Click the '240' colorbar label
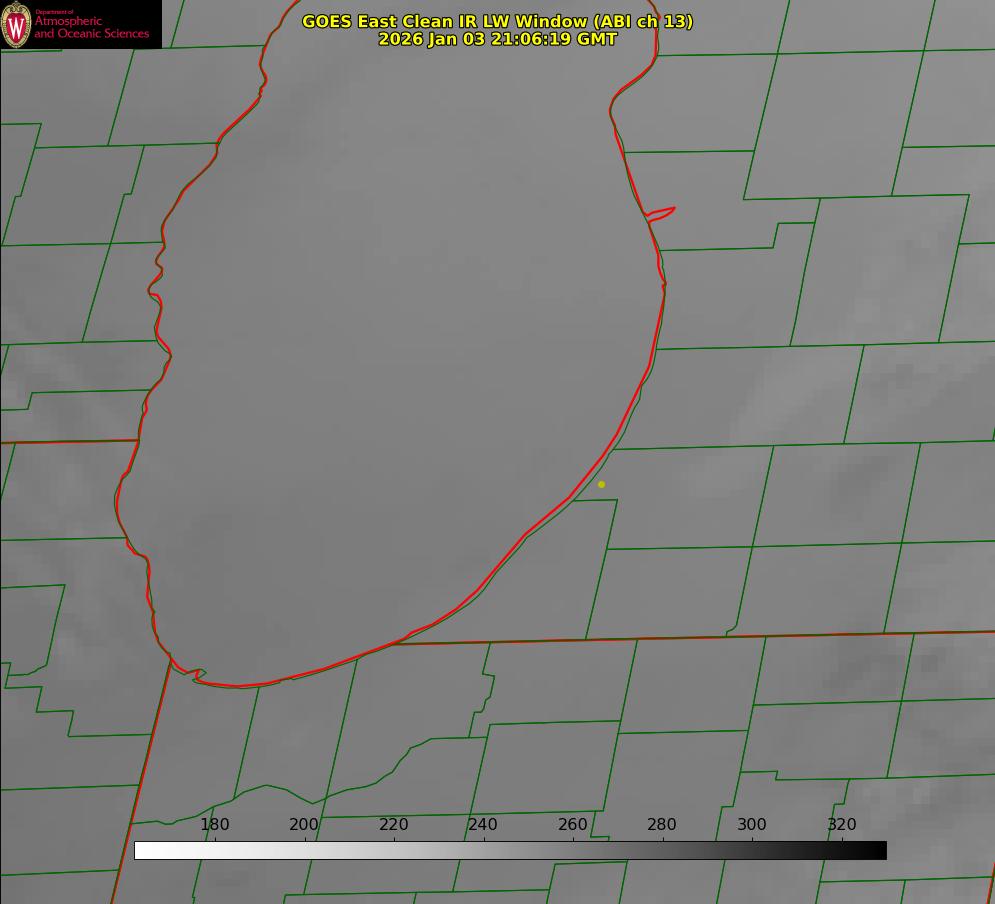The width and height of the screenshot is (995, 904). 483,824
